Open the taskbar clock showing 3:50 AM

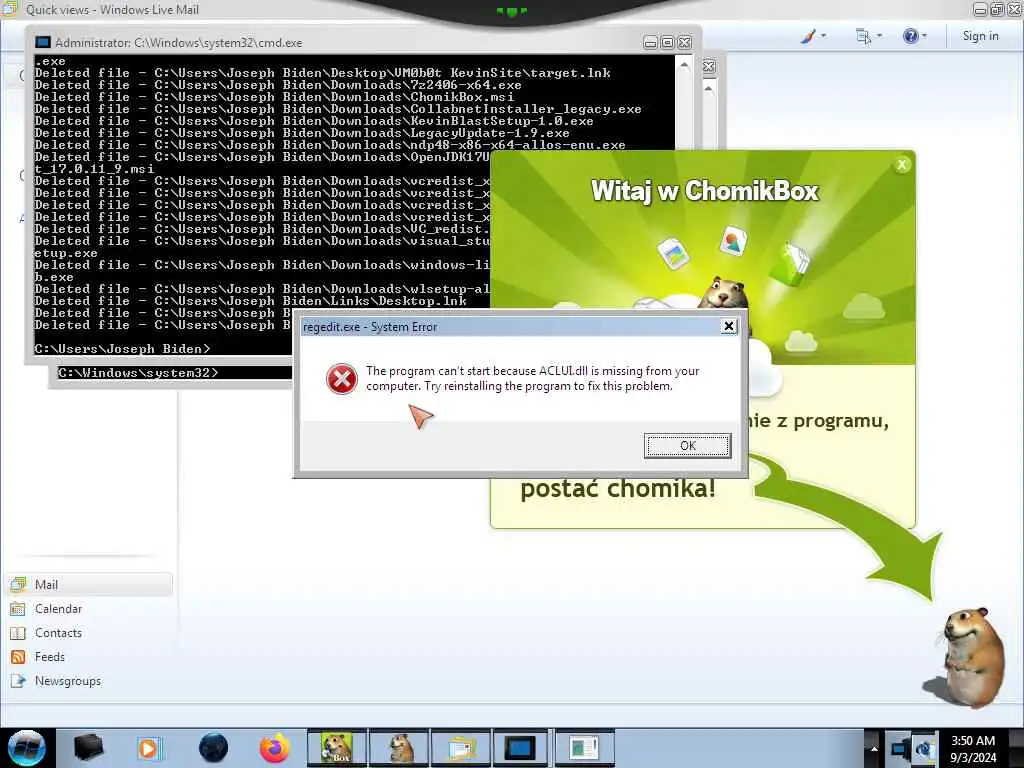tap(973, 749)
